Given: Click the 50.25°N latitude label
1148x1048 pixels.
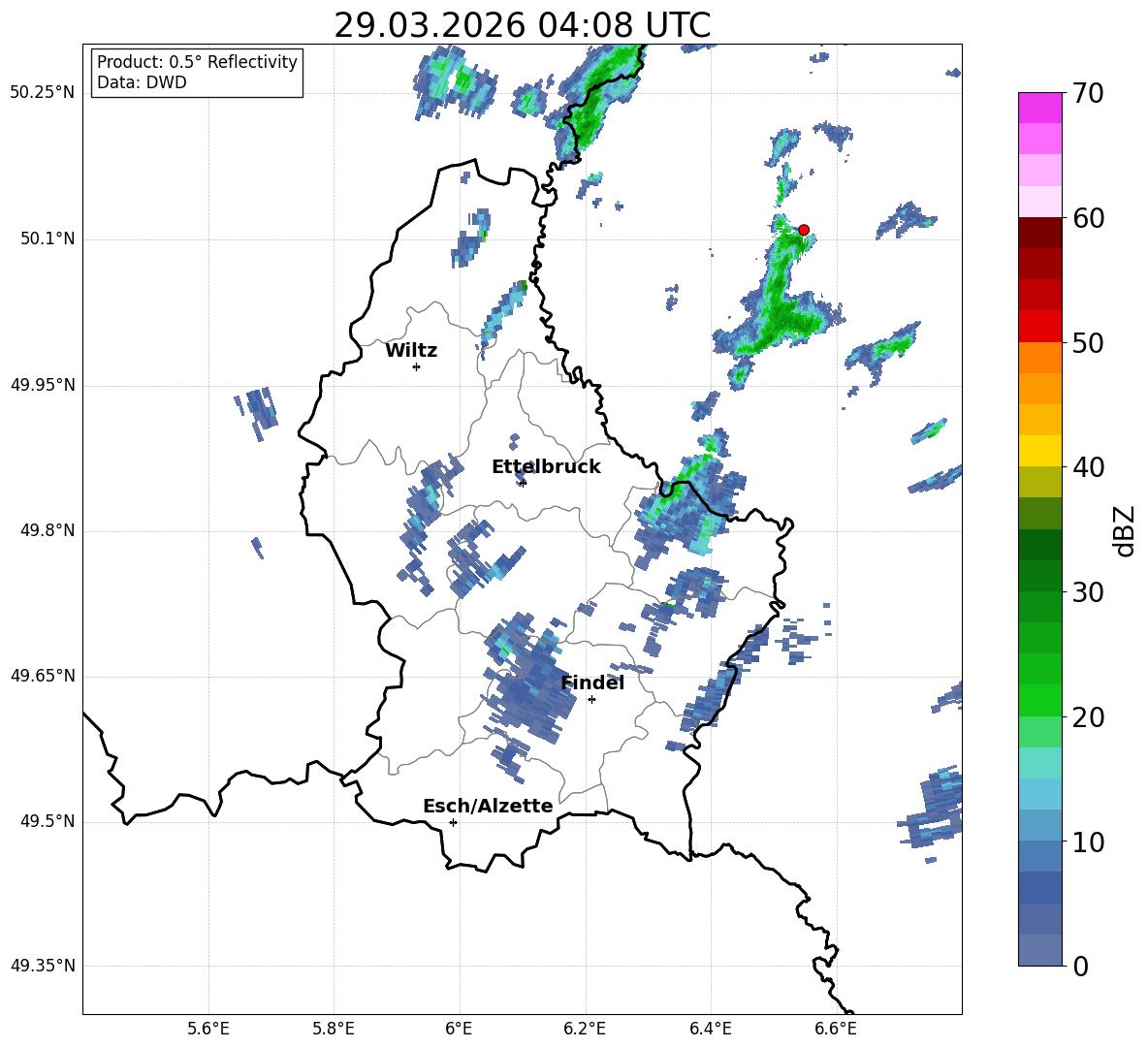Looking at the screenshot, I should [x=43, y=93].
